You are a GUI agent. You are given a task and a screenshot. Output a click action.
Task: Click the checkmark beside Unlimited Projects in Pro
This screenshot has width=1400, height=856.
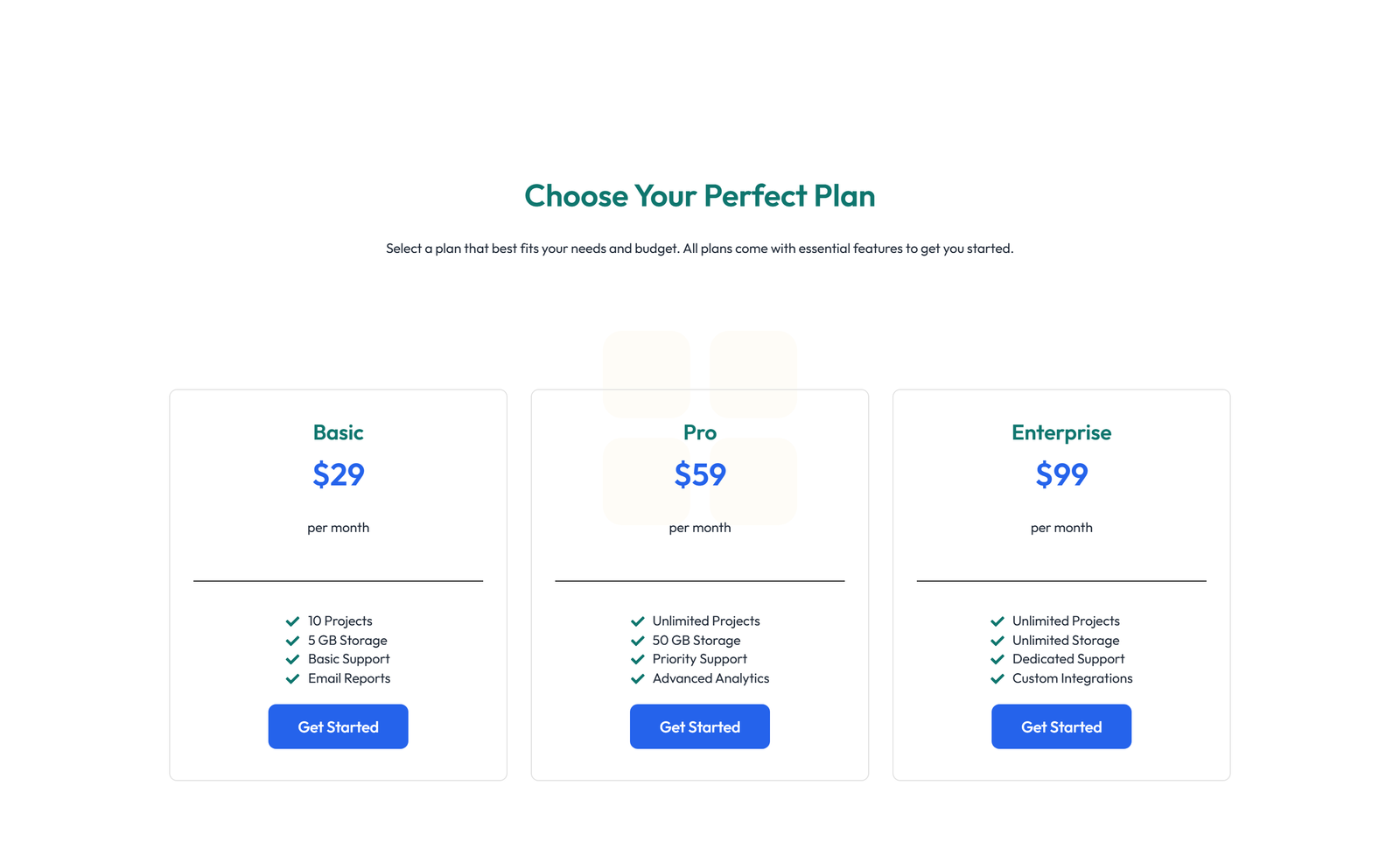click(x=637, y=621)
